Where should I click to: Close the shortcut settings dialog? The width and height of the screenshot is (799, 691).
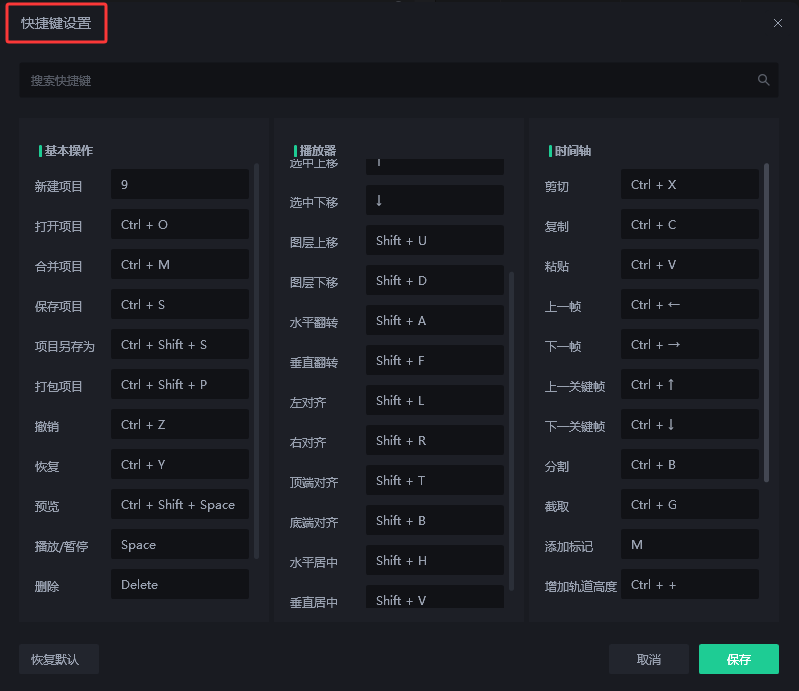pyautogui.click(x=777, y=23)
